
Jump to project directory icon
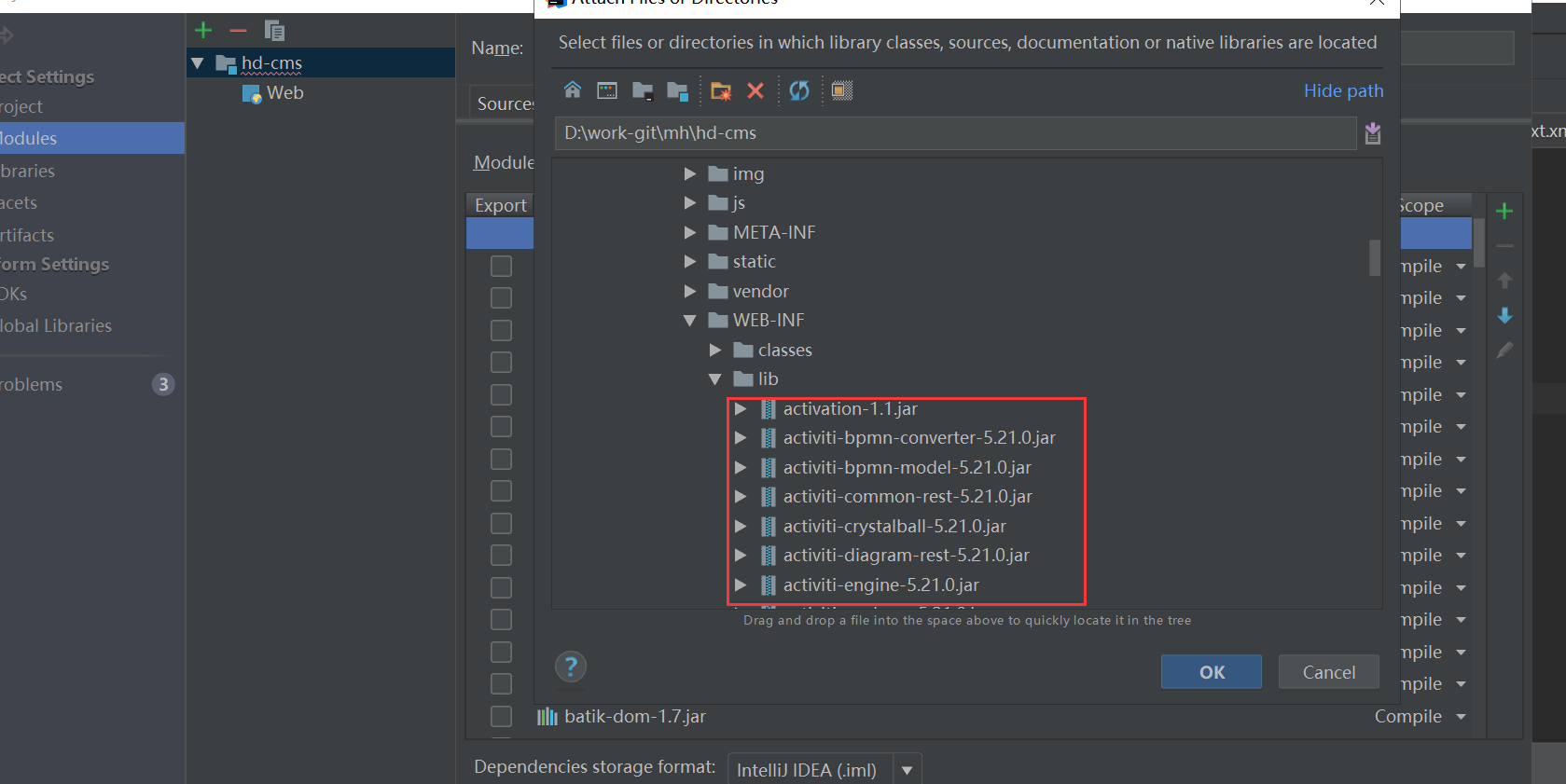pos(643,90)
